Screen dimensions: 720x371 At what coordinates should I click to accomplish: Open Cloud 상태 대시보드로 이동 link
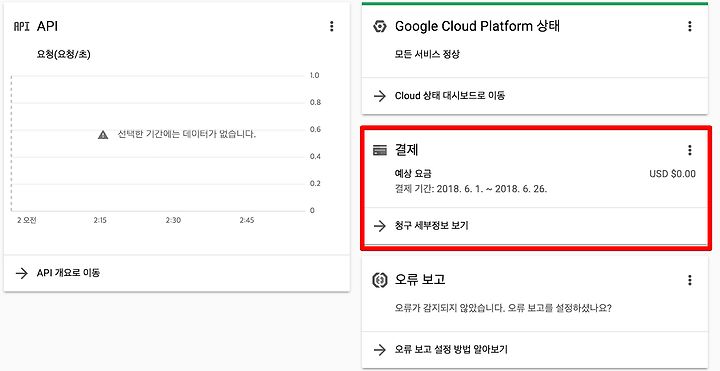click(x=450, y=96)
